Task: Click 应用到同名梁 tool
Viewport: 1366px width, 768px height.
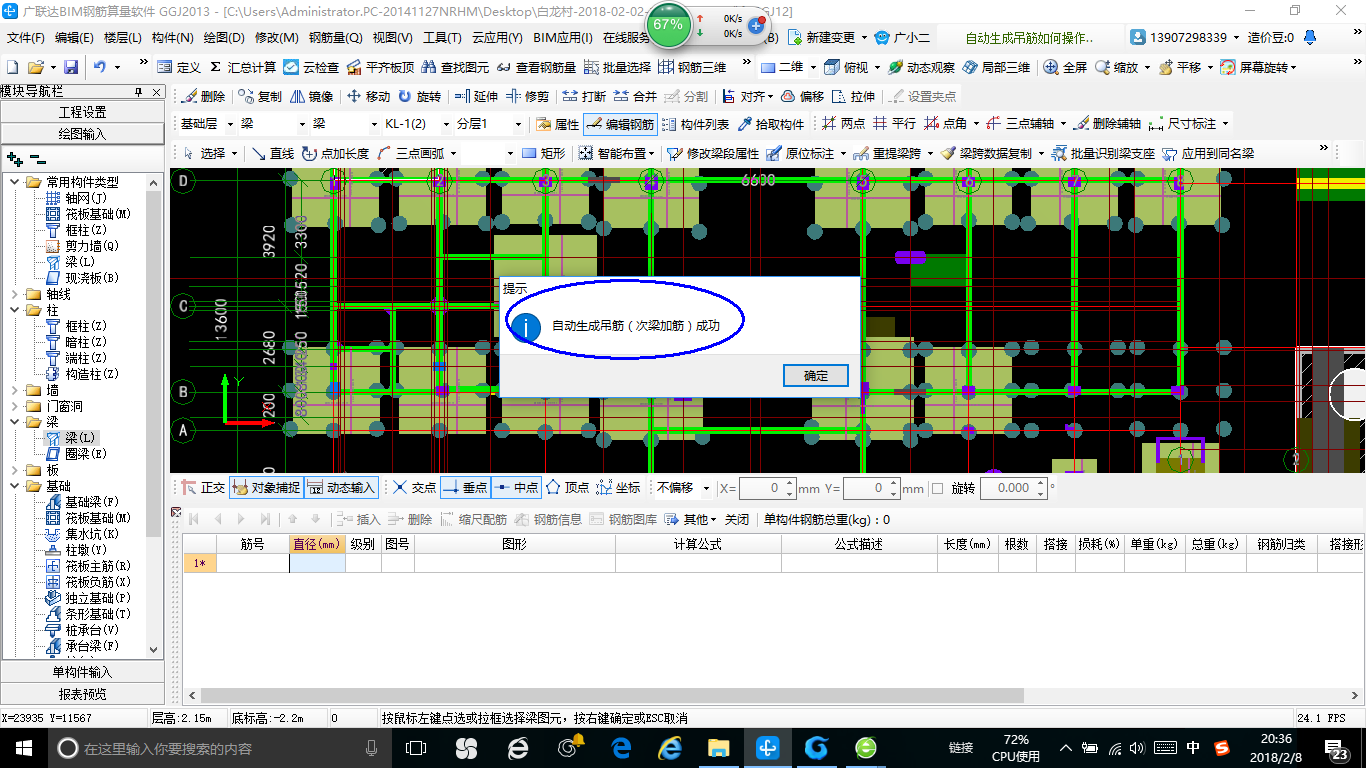Action: (1208, 153)
